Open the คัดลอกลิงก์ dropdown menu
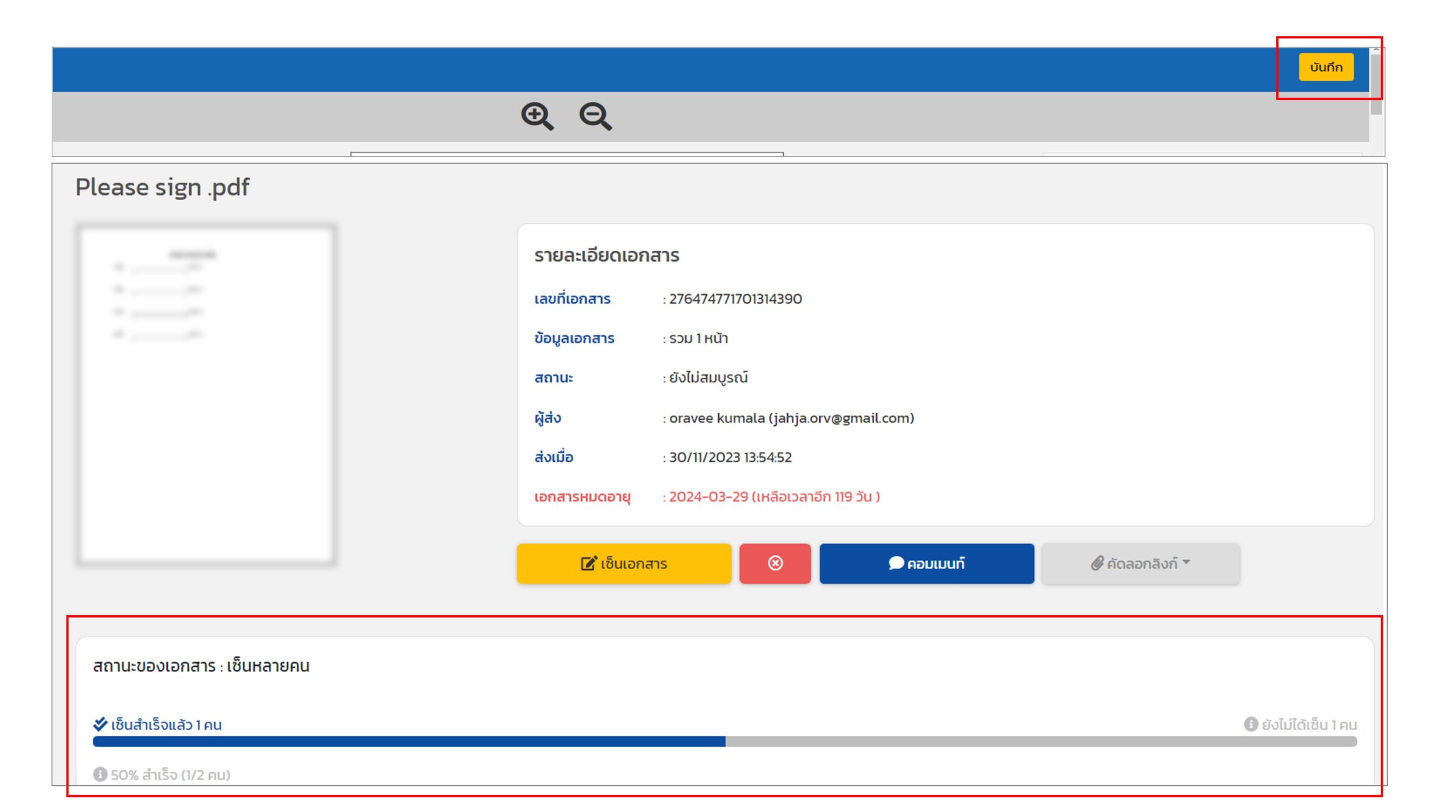Screen dimensions: 1456x812 [x=1140, y=564]
